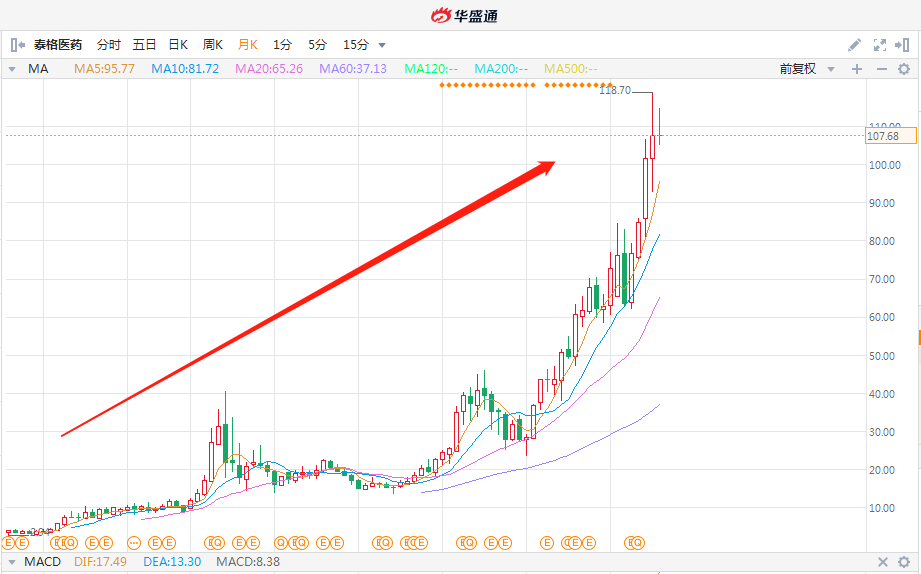Image resolution: width=921 pixels, height=574 pixels.
Task: Expand the MA indicator selector arrow
Action: [x=12, y=69]
